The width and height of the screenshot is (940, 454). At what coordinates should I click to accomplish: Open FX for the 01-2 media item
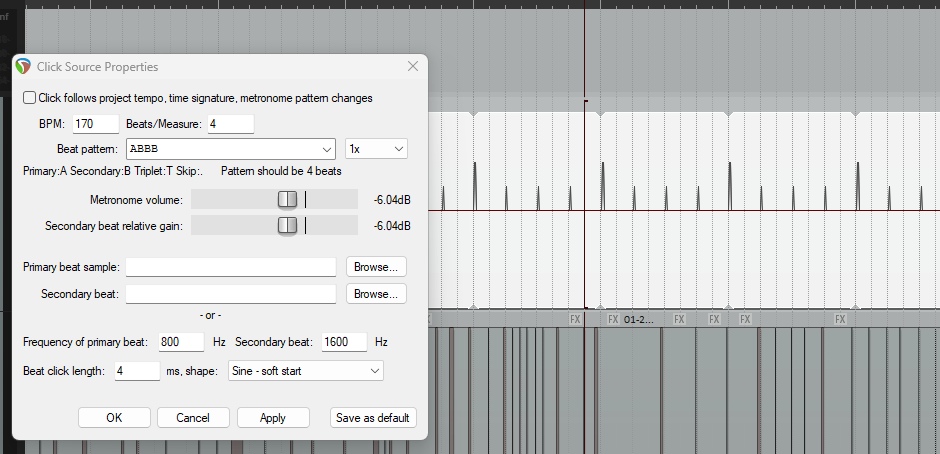[x=613, y=320]
